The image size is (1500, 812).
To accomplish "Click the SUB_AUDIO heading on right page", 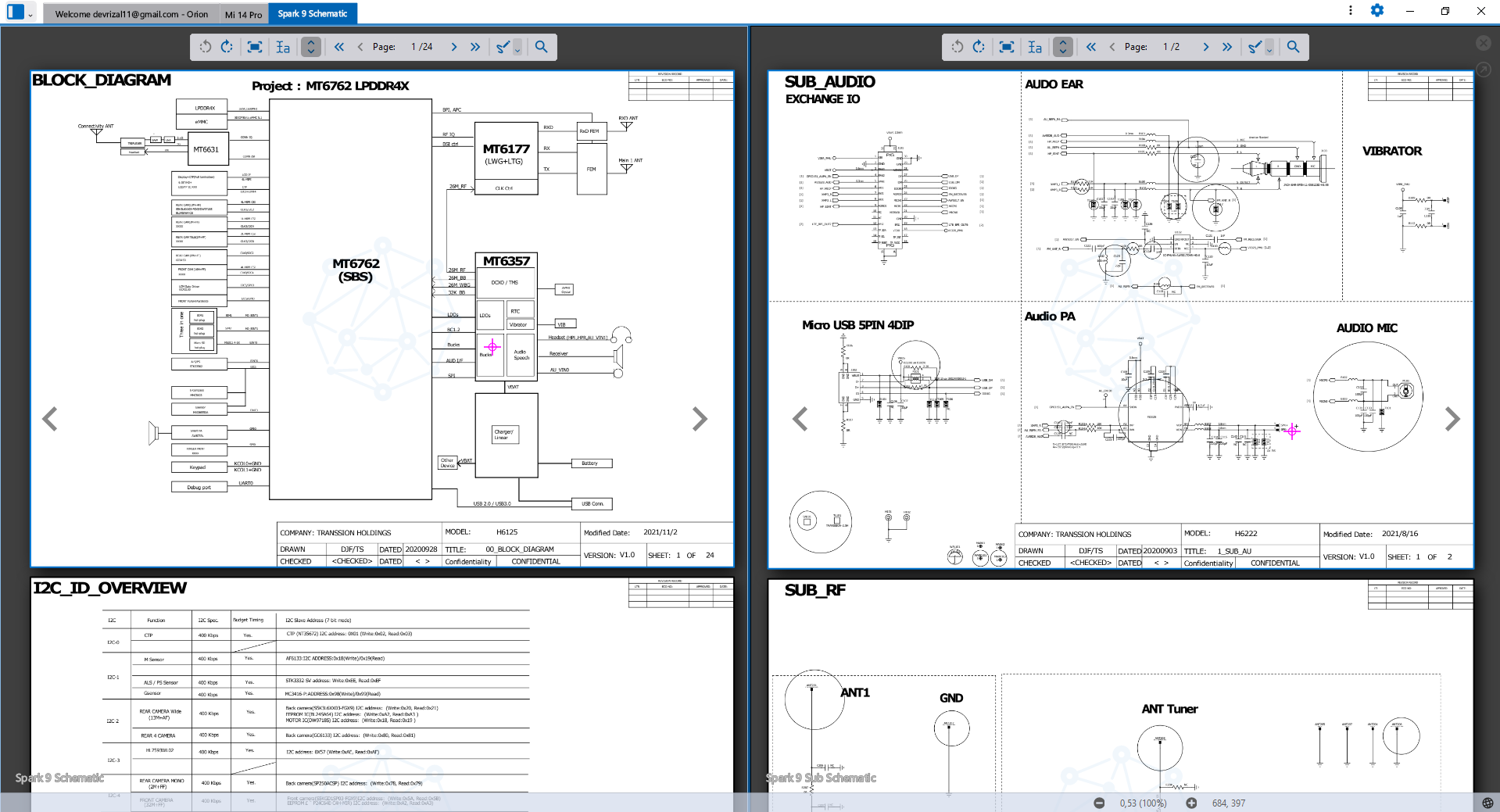I will 830,81.
